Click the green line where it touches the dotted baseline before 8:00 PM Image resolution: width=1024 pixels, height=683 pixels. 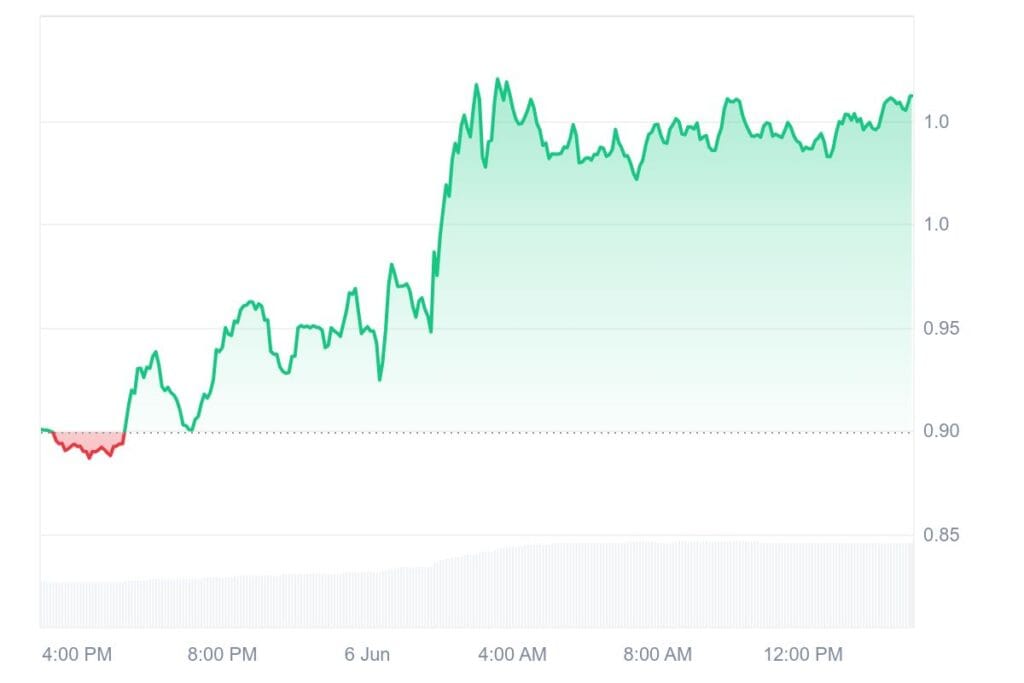point(191,430)
